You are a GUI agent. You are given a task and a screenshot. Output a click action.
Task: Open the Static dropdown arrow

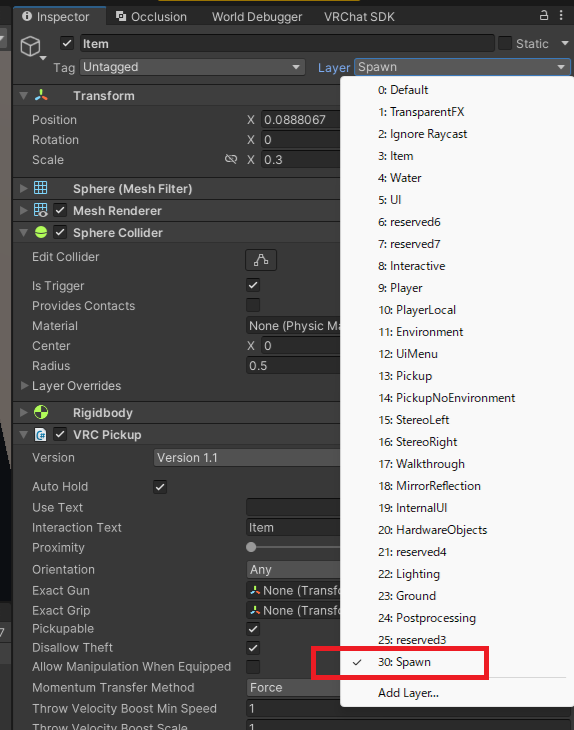point(565,43)
